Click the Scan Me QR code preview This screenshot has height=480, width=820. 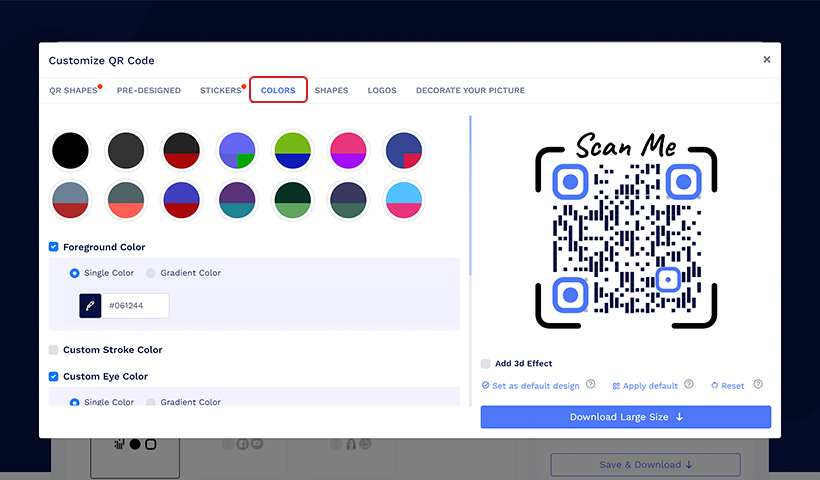626,230
